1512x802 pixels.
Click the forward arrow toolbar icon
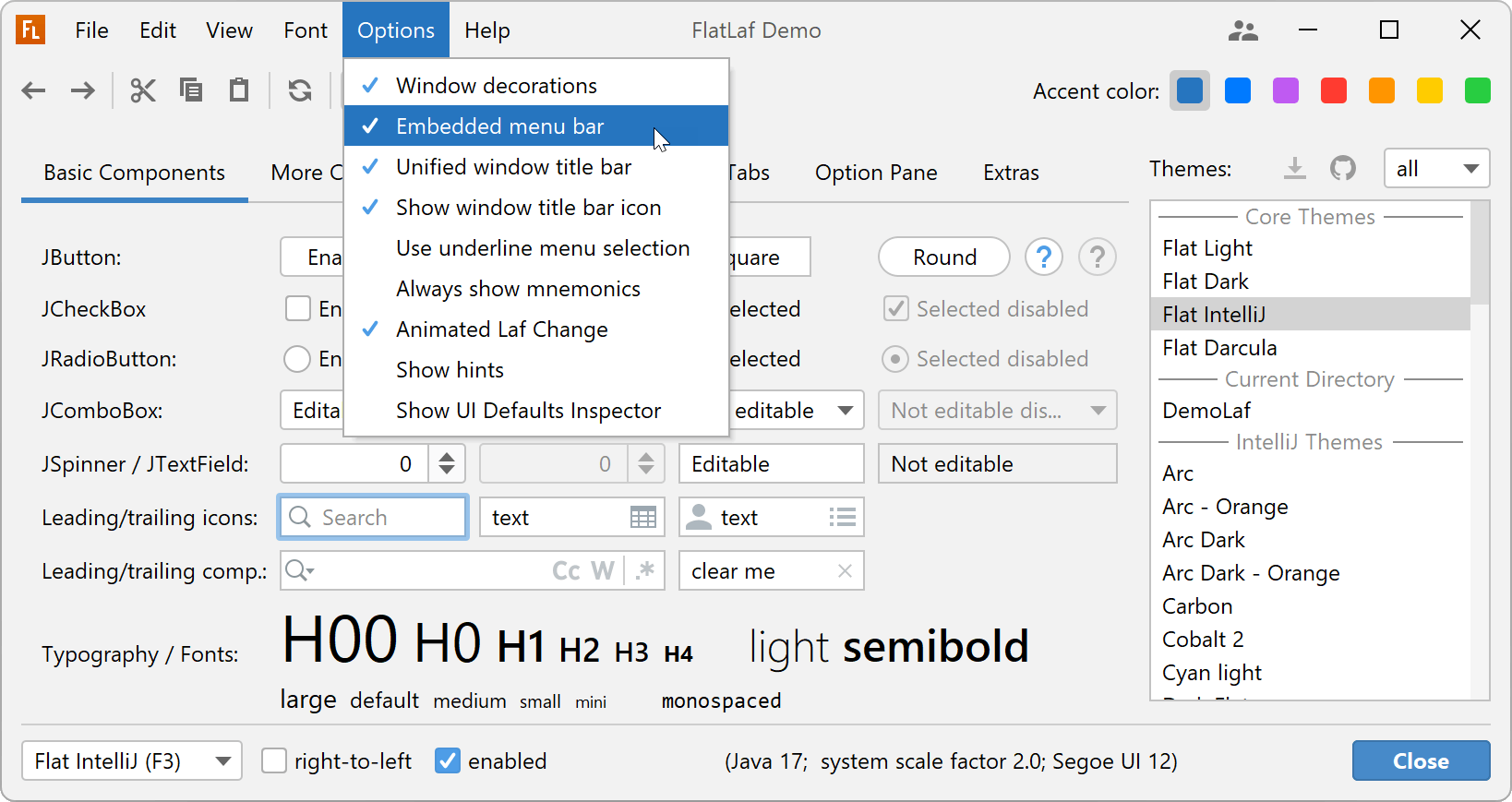[x=83, y=90]
